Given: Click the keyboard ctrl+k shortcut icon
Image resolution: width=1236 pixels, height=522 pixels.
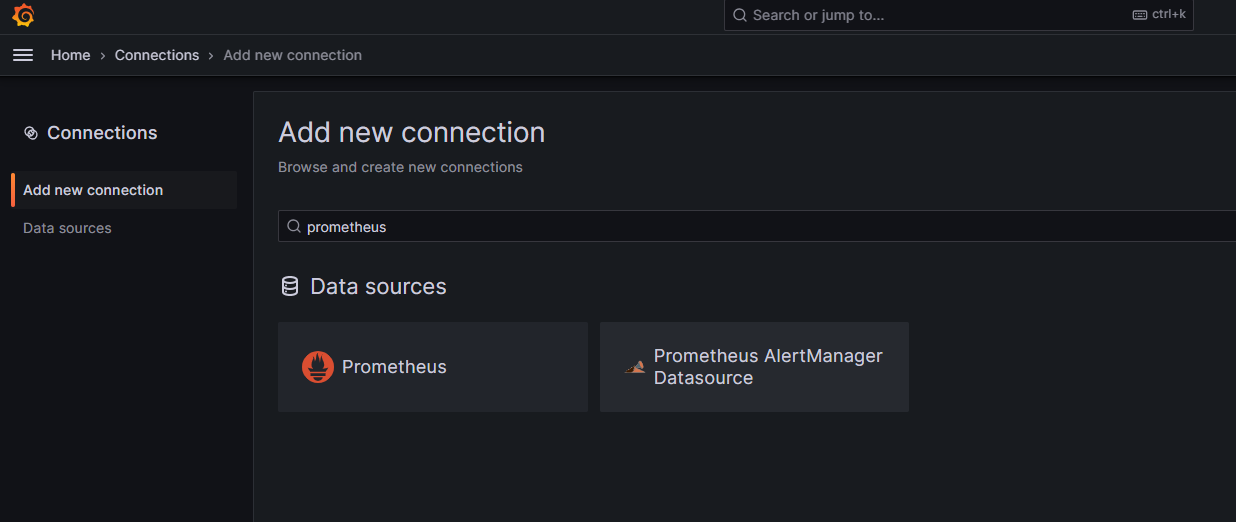Looking at the screenshot, I should point(1140,15).
